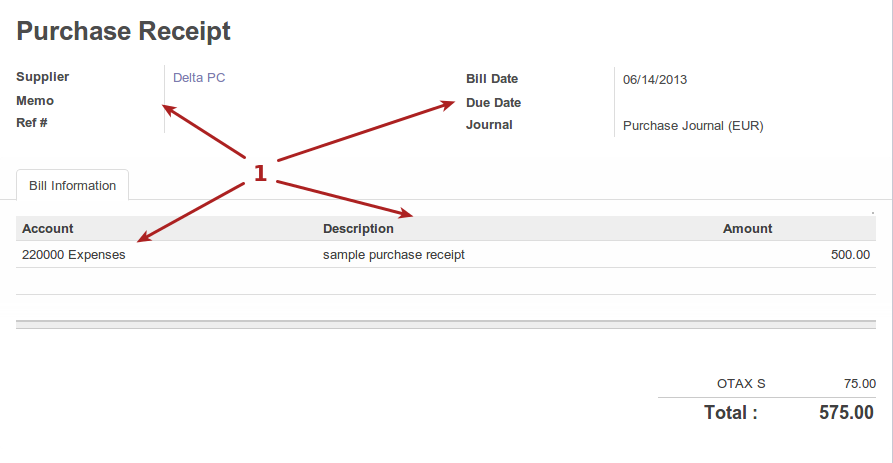The width and height of the screenshot is (893, 463).
Task: Click the Due Date field label
Action: [x=493, y=103]
